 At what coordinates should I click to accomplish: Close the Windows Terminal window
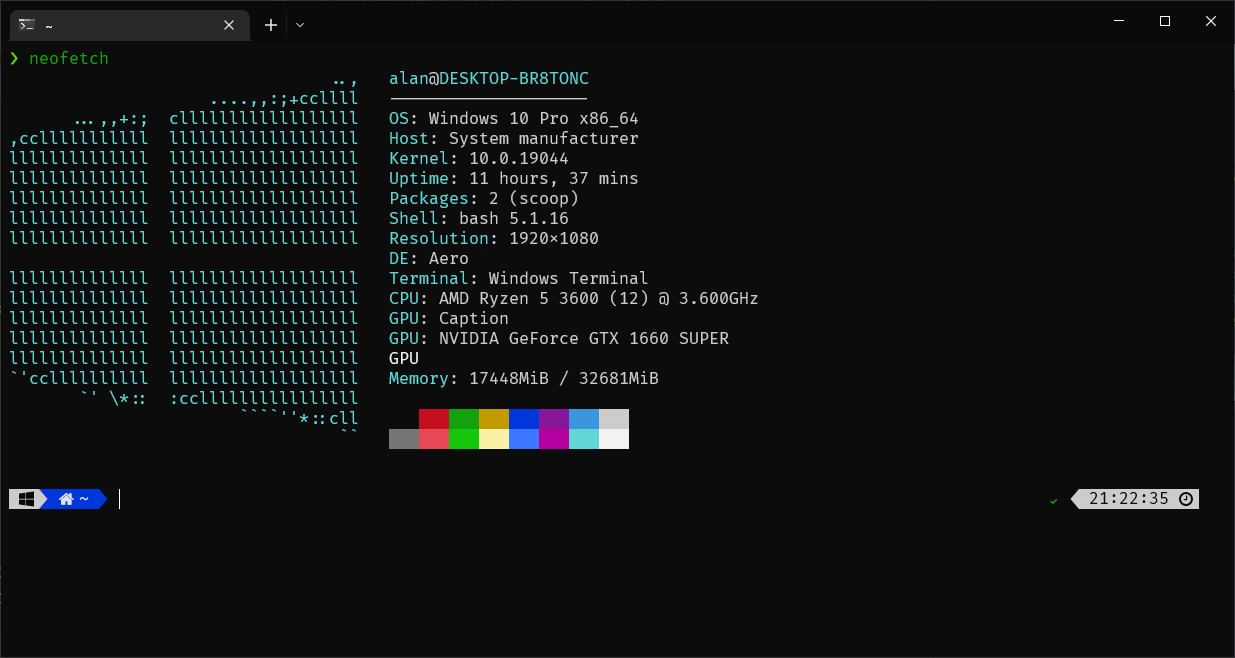pos(1211,21)
